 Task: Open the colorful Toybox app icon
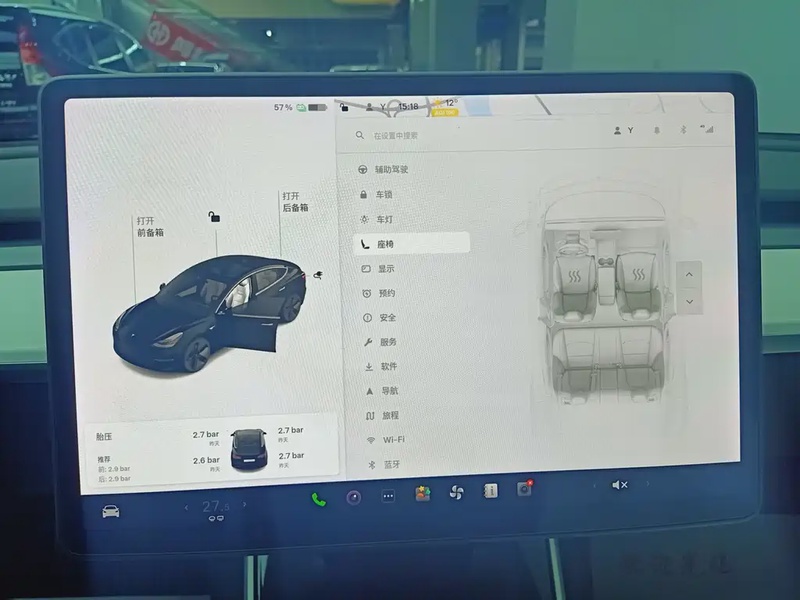coord(423,494)
